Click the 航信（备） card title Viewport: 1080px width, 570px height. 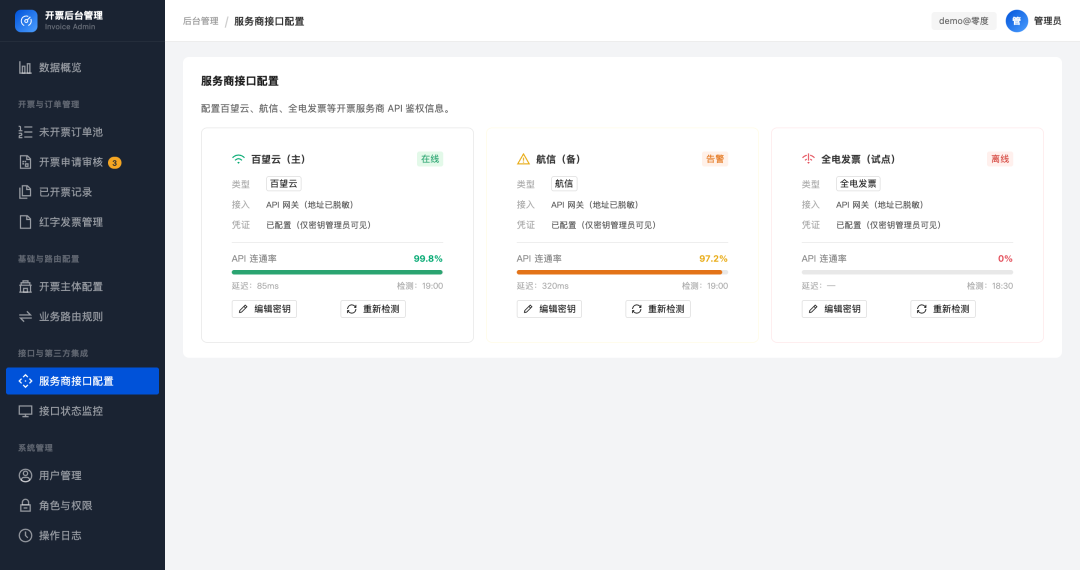click(559, 159)
